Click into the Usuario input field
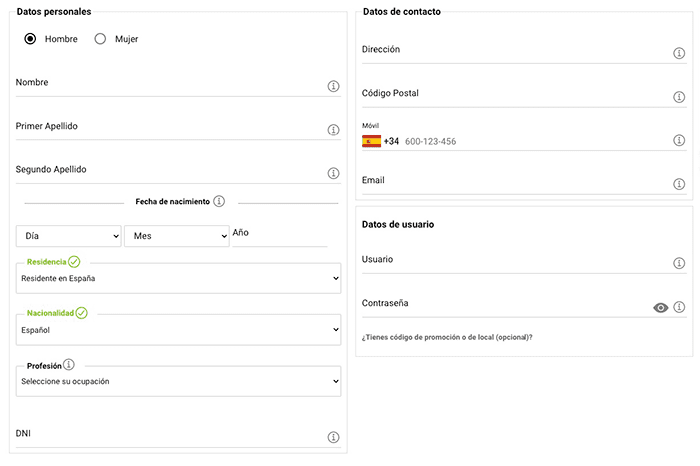 click(x=510, y=261)
